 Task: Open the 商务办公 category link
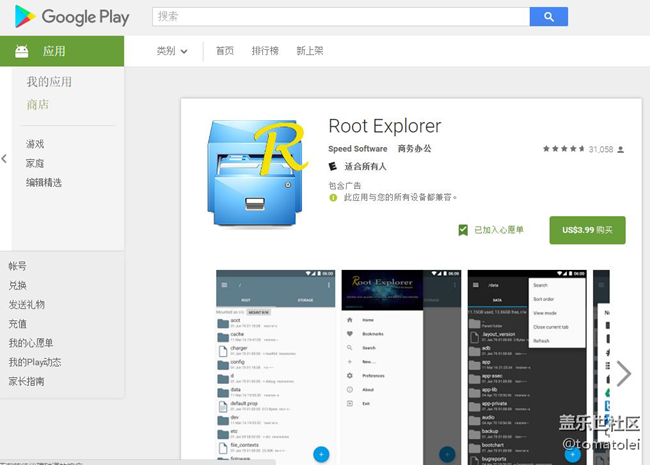(x=415, y=148)
